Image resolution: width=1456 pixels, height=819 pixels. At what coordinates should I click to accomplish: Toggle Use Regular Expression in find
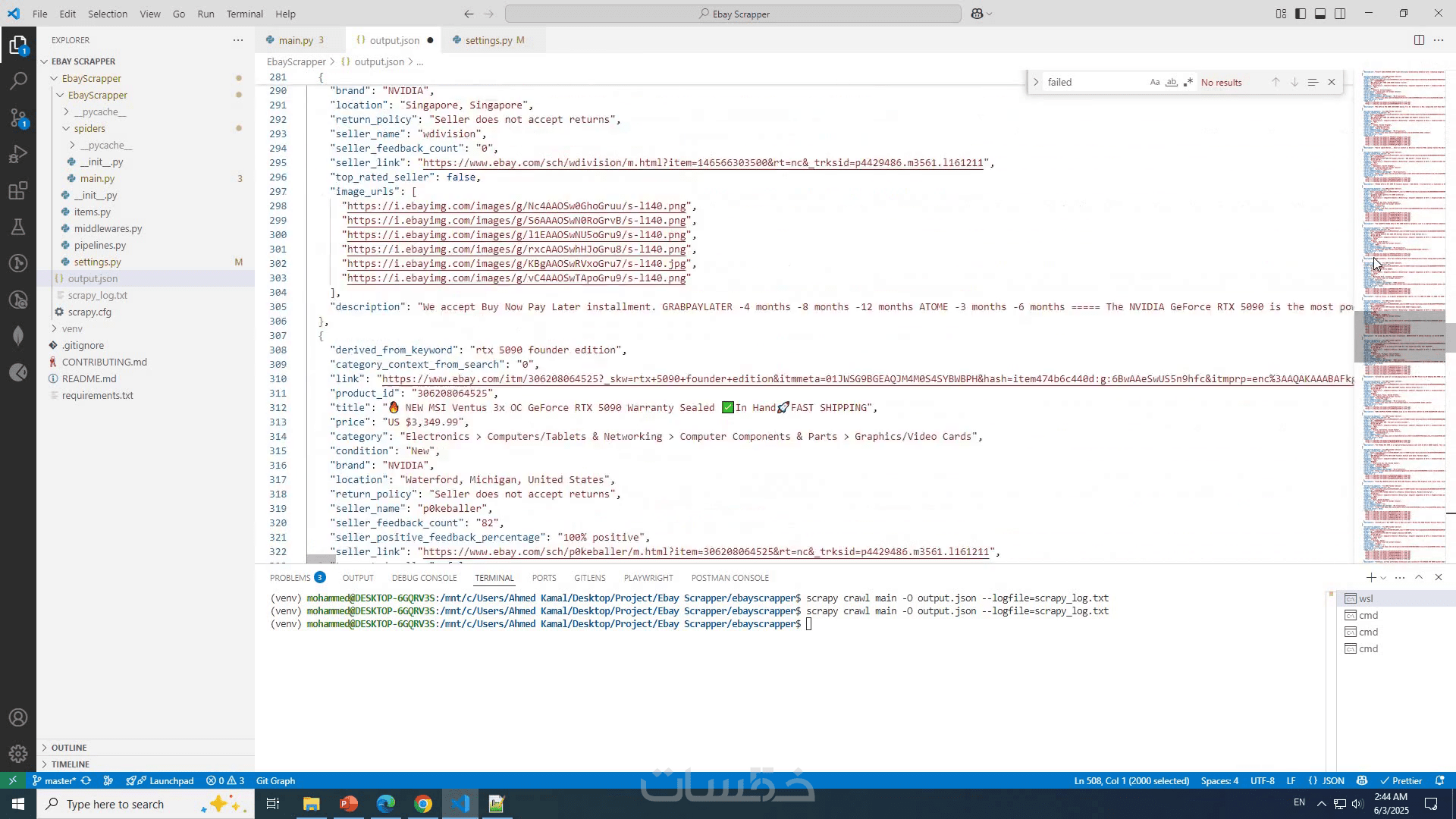click(1188, 82)
